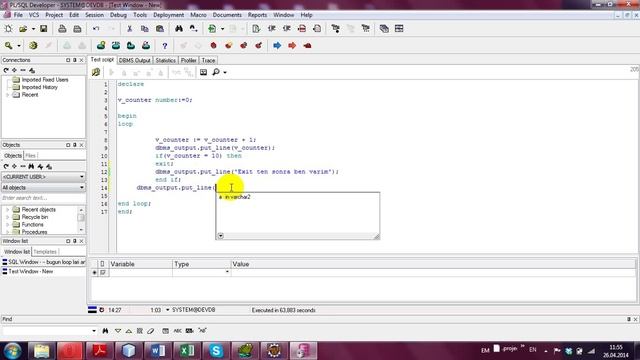Viewport: 640px width, 360px height.
Task: Click the New file icon in toolbar
Action: pos(8,29)
